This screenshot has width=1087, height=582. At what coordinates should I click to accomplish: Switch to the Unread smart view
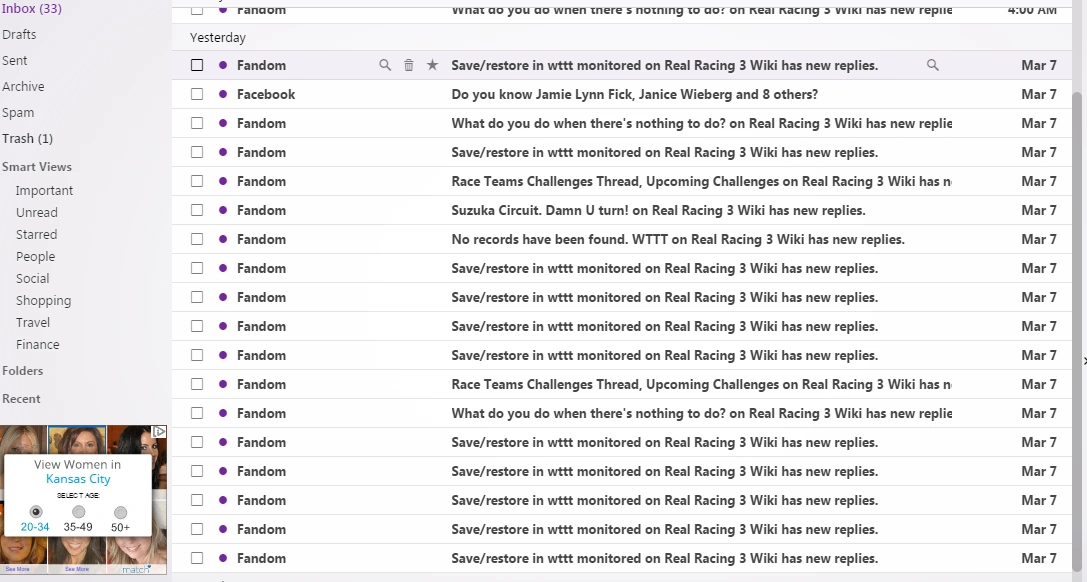click(37, 213)
